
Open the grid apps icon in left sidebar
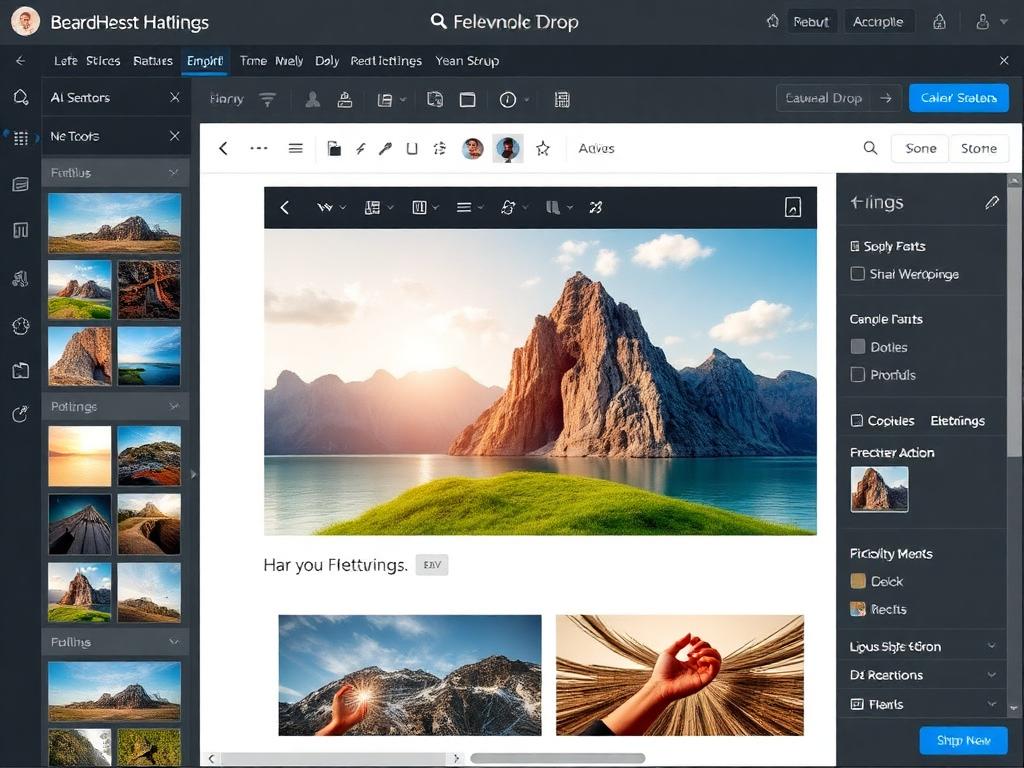[x=21, y=138]
